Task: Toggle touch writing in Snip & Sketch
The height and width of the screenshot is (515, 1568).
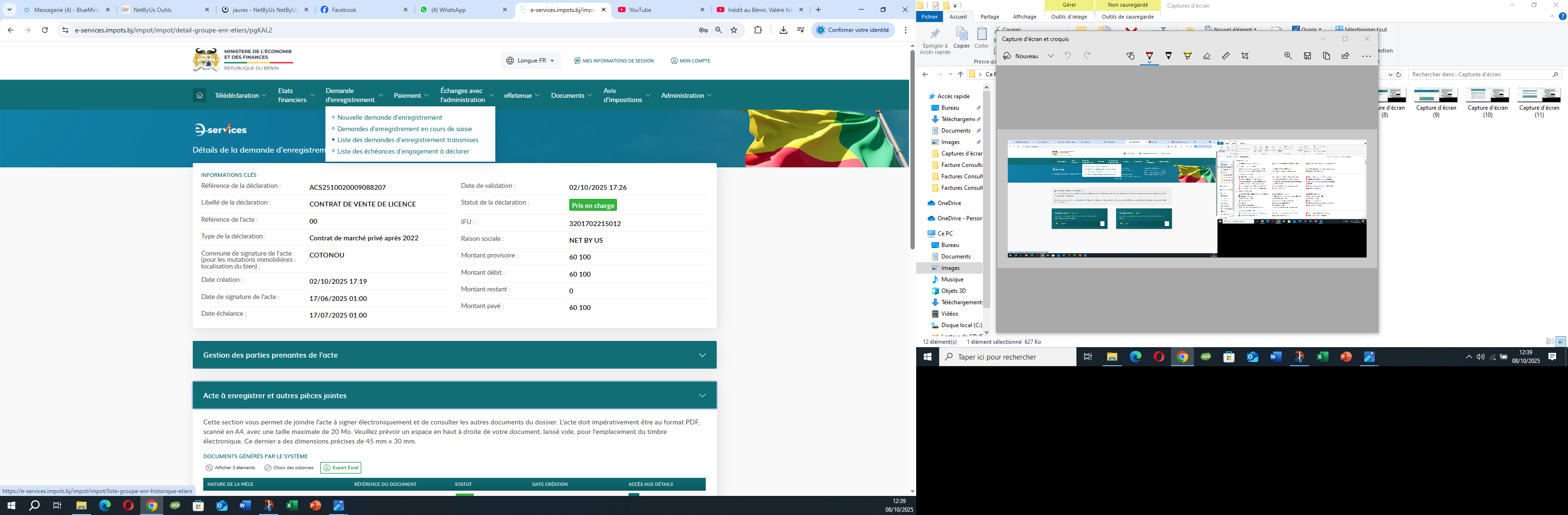Action: pyautogui.click(x=1130, y=56)
